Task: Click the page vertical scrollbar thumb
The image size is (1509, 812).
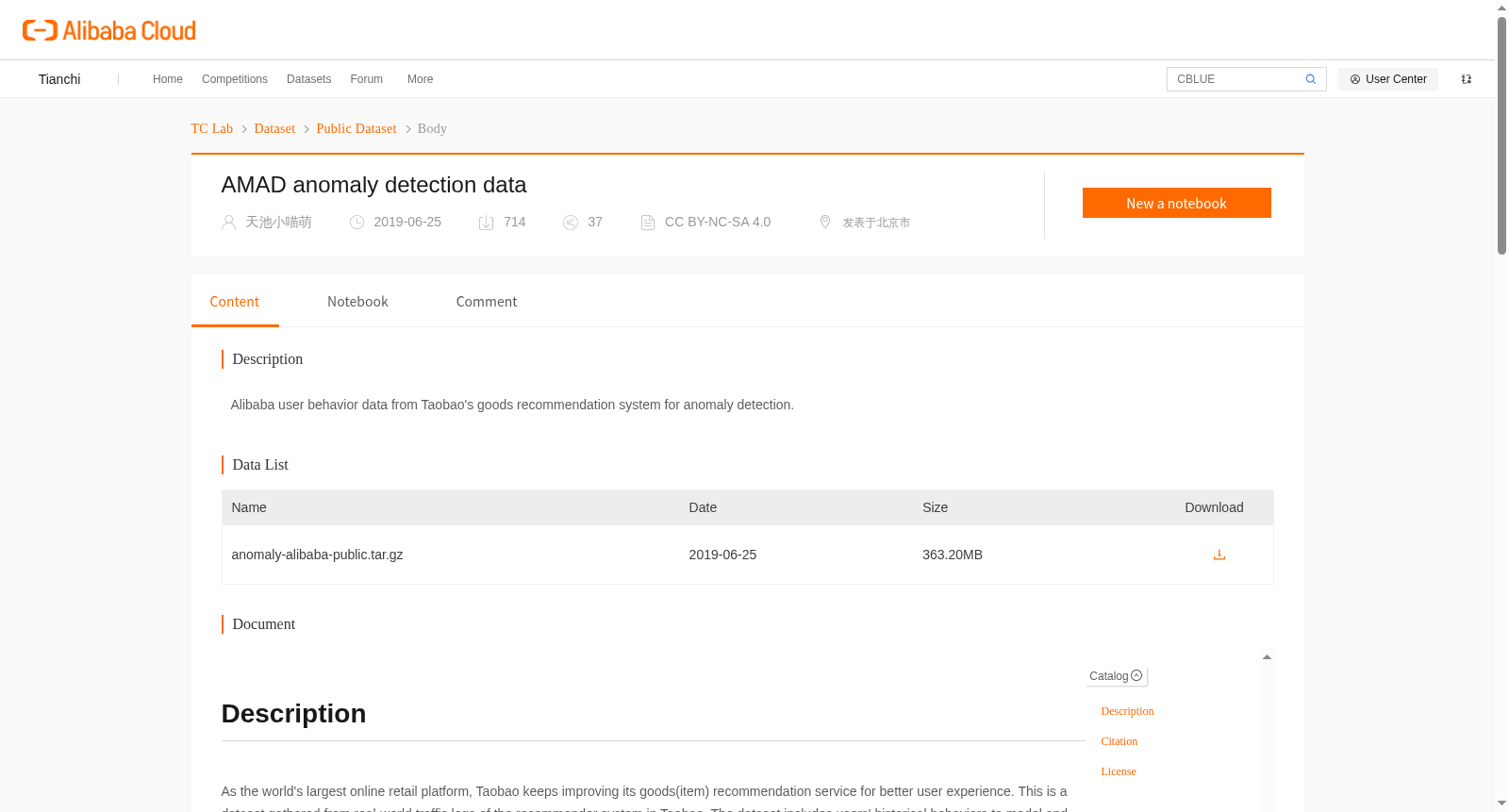Action: pyautogui.click(x=1501, y=135)
